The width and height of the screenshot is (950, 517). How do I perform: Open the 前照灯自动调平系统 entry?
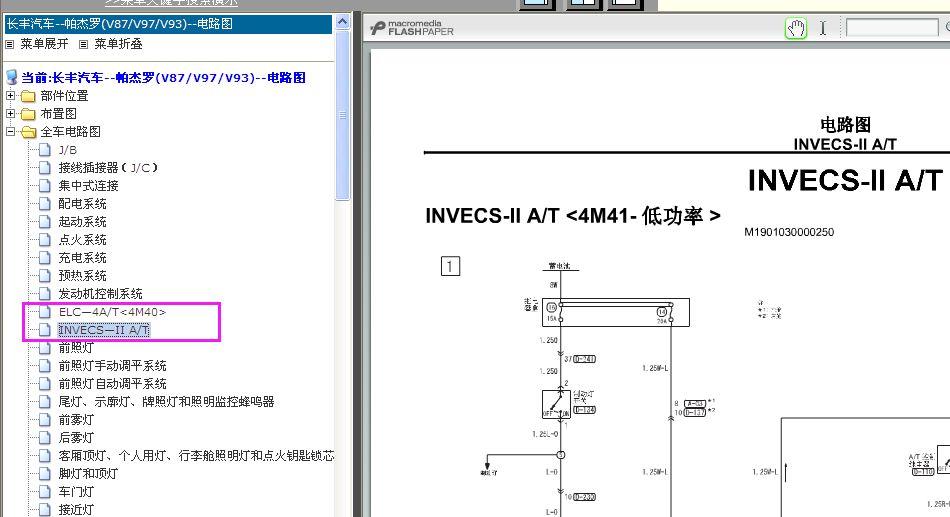112,384
